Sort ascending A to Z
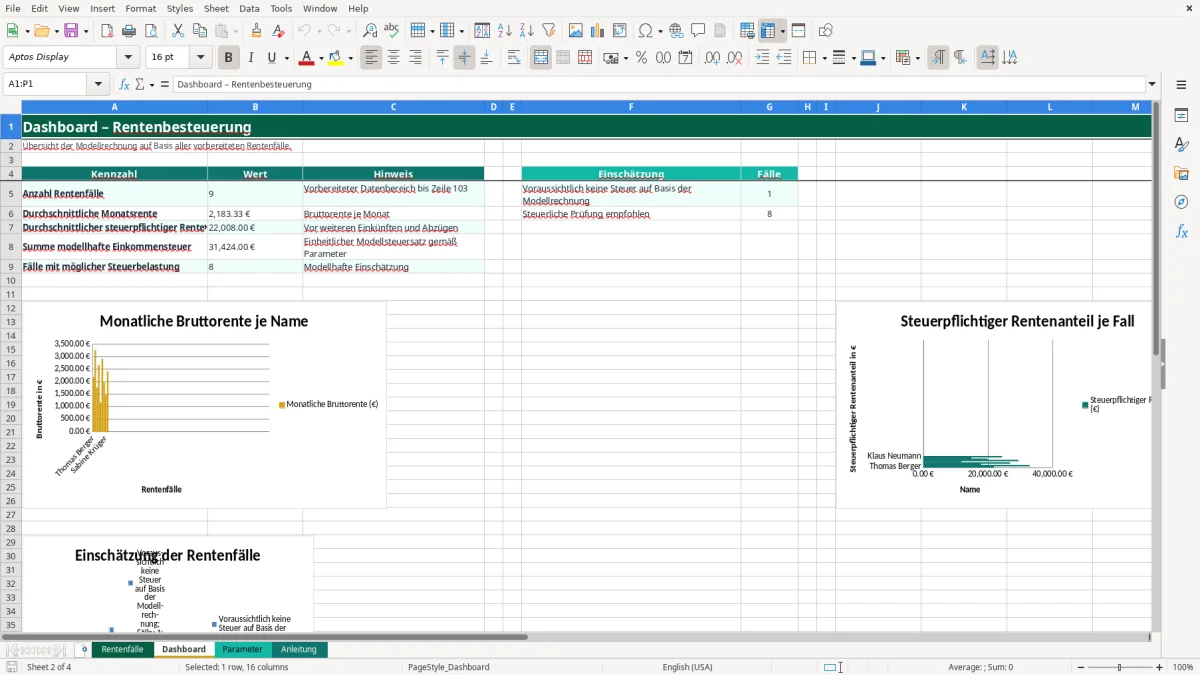This screenshot has width=1200, height=675. 504,31
